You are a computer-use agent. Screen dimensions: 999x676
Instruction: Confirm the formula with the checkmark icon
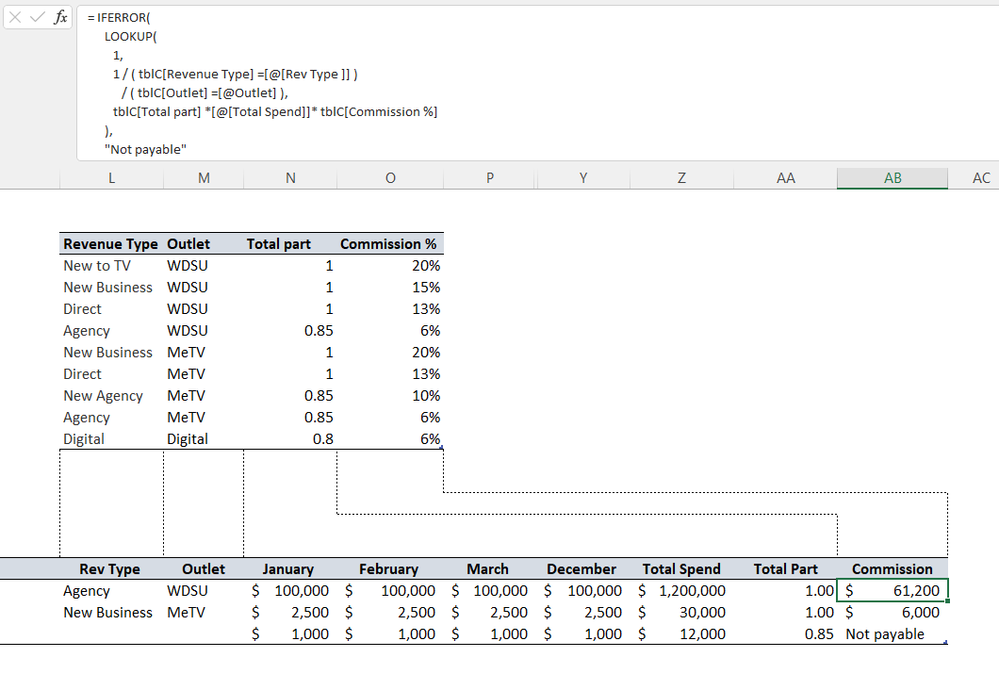coord(38,17)
